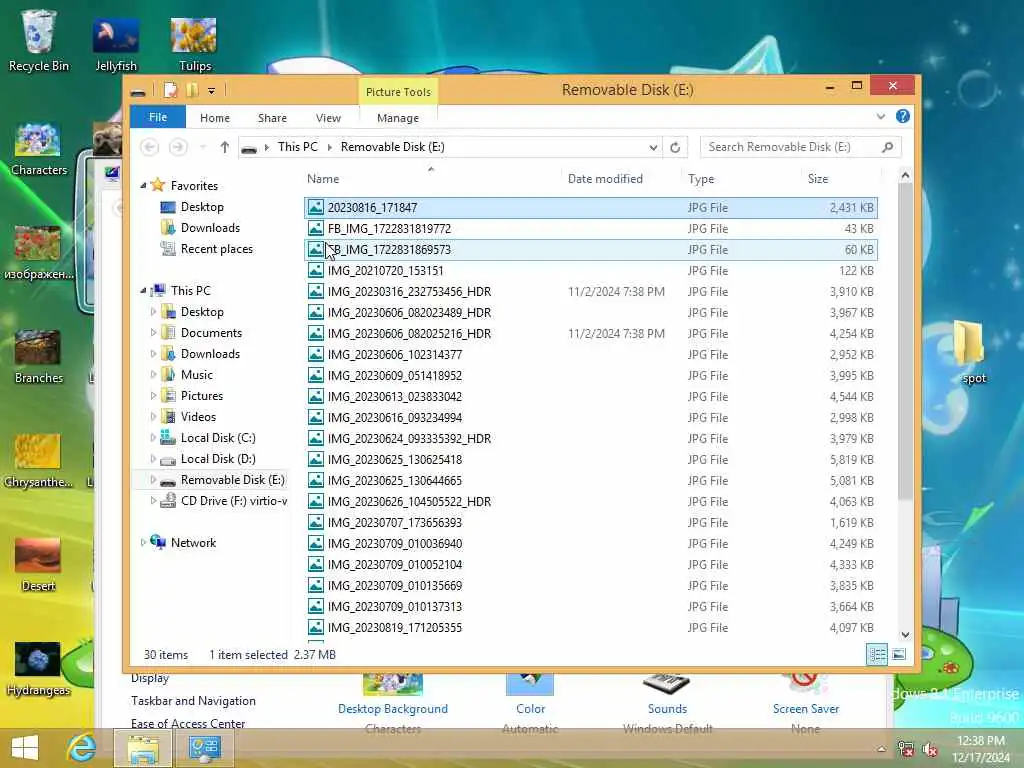Click file list vertical scrollbar
The height and width of the screenshot is (768, 1024).
click(x=905, y=340)
